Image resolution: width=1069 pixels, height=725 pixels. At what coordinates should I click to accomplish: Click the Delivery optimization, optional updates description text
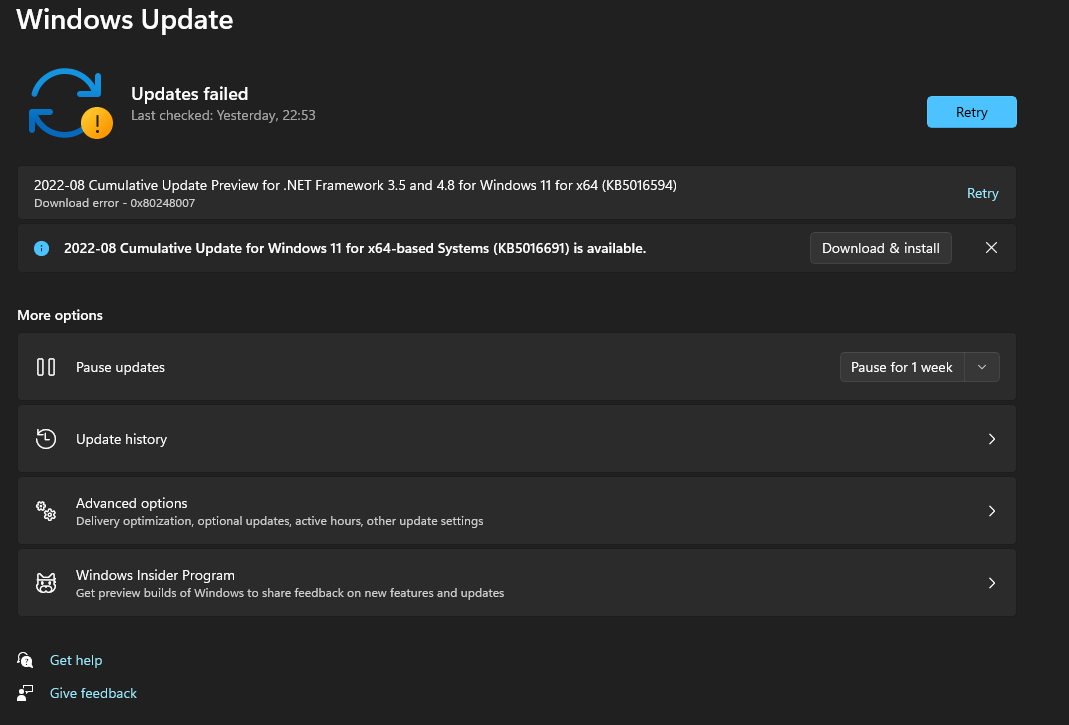click(280, 521)
